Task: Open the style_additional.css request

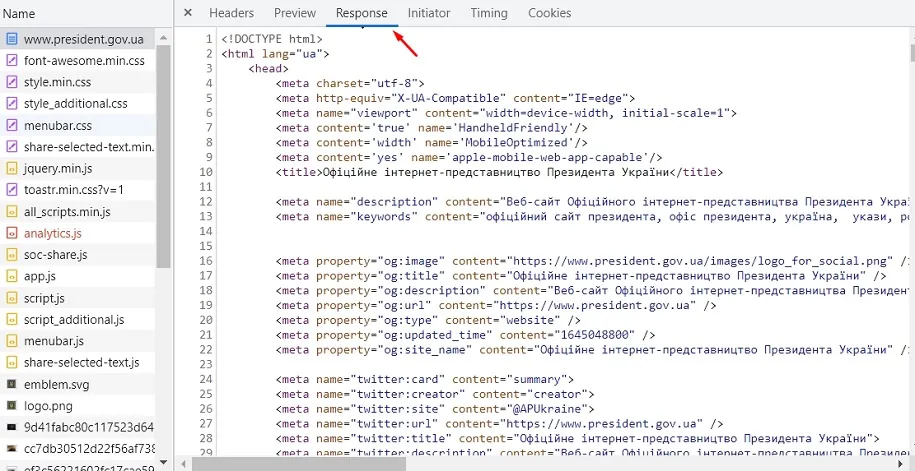Action: [x=78, y=104]
